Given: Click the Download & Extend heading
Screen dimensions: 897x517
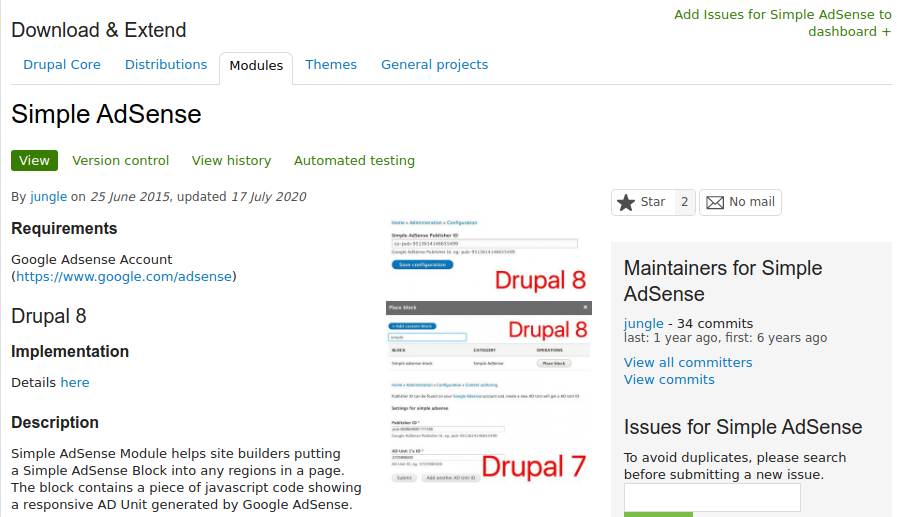Looking at the screenshot, I should (x=99, y=30).
